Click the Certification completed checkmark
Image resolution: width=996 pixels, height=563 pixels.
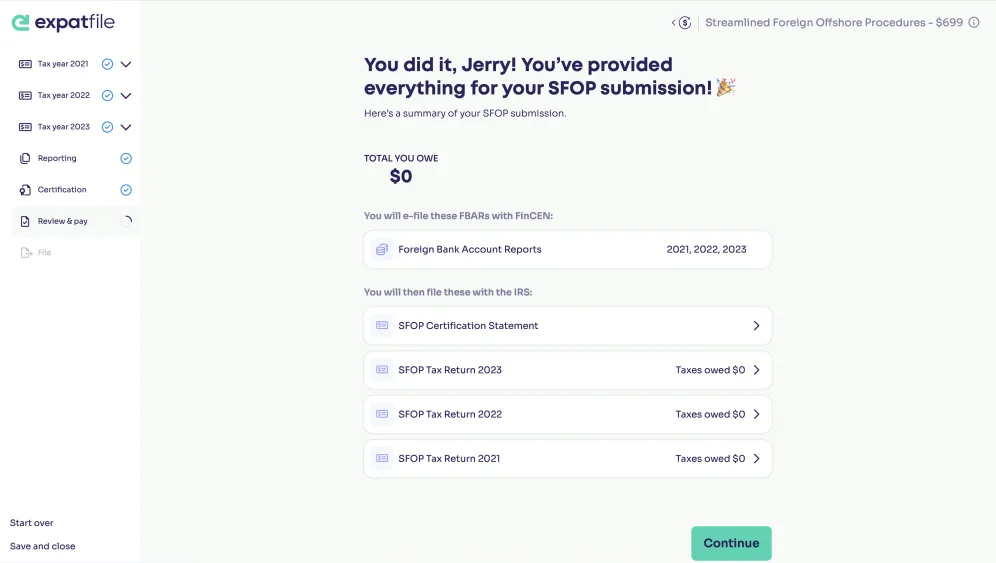click(x=126, y=189)
